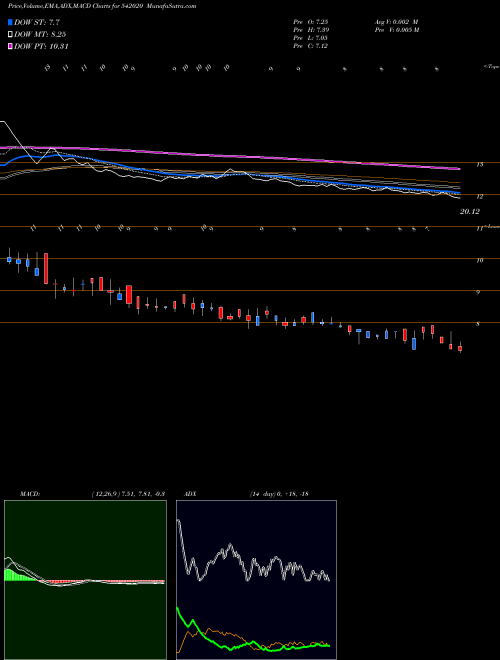Viewport: 500px width, 660px height.
Task: Click the price axis label 9
Action: tap(478, 292)
